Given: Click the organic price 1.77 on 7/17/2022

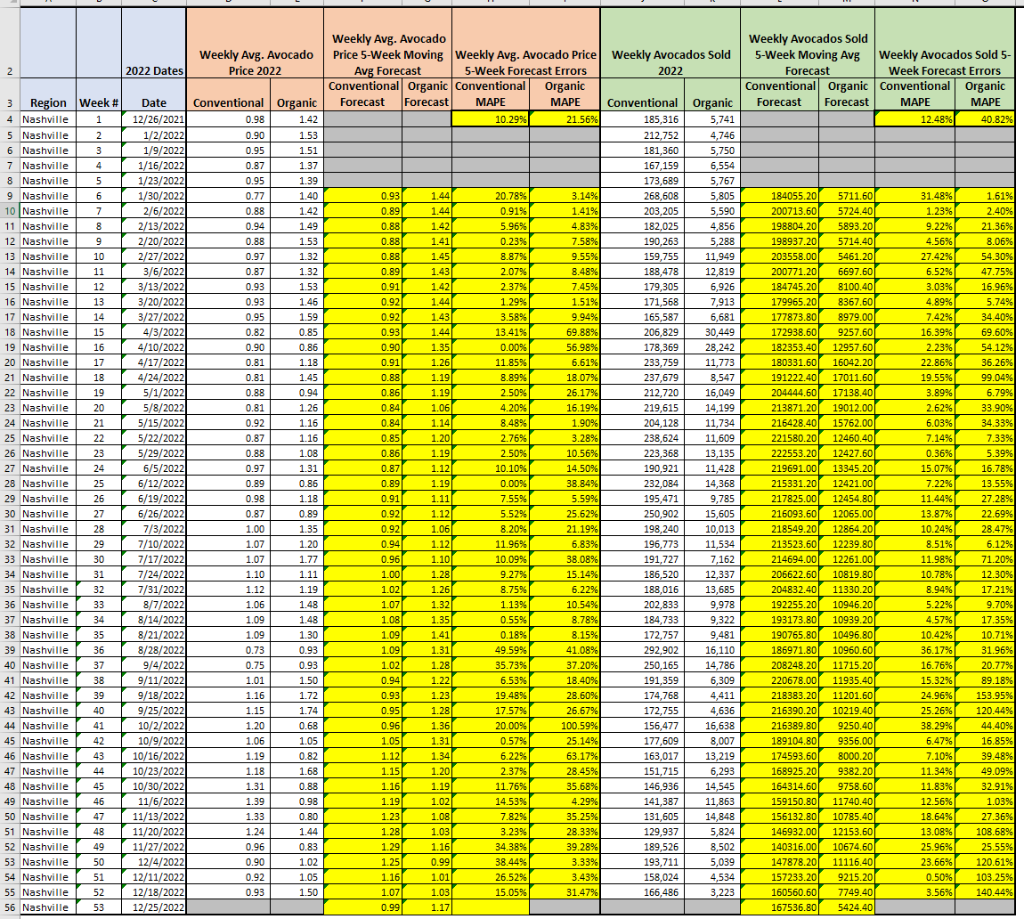Looking at the screenshot, I should [x=296, y=559].
